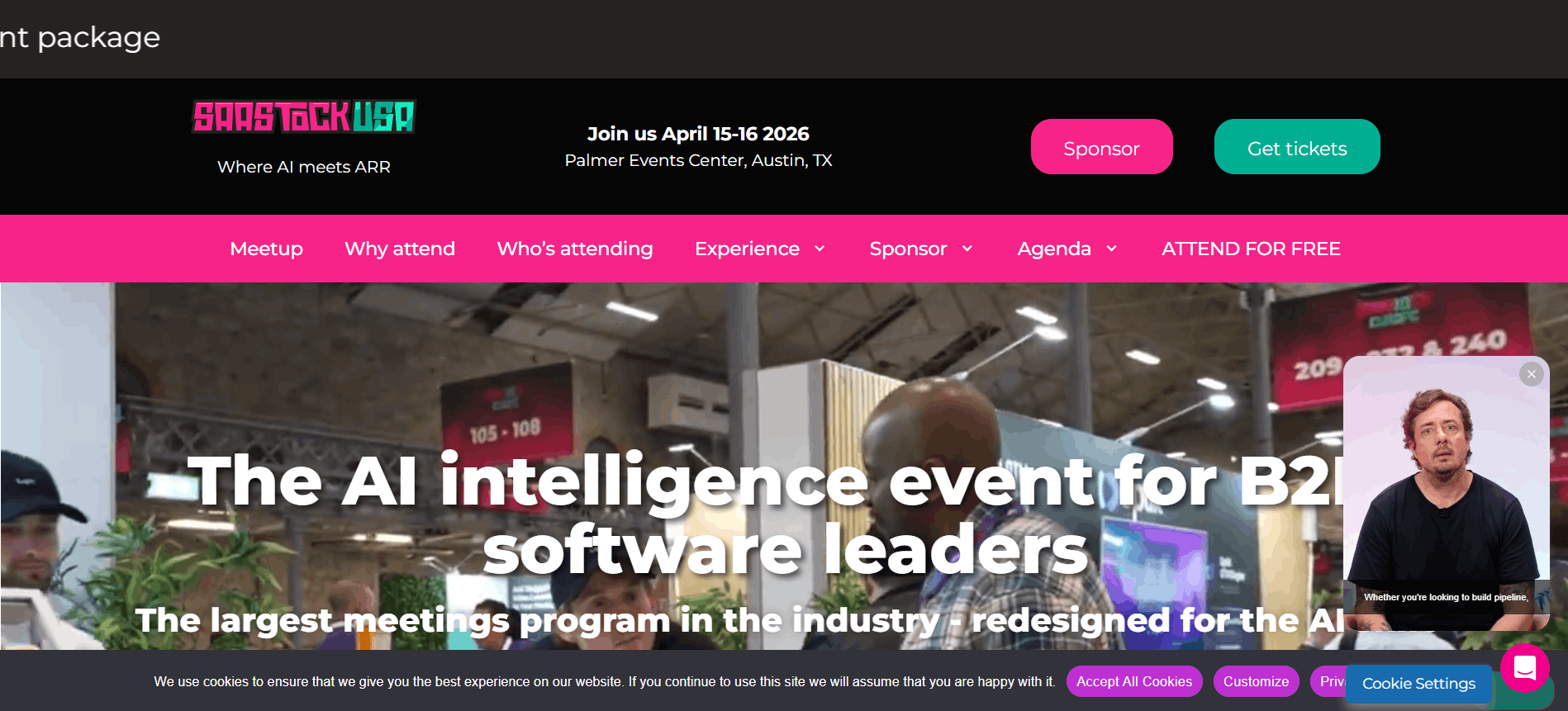Viewport: 1568px width, 711px height.
Task: Play the presenter video thumbnail
Action: pyautogui.click(x=1446, y=494)
